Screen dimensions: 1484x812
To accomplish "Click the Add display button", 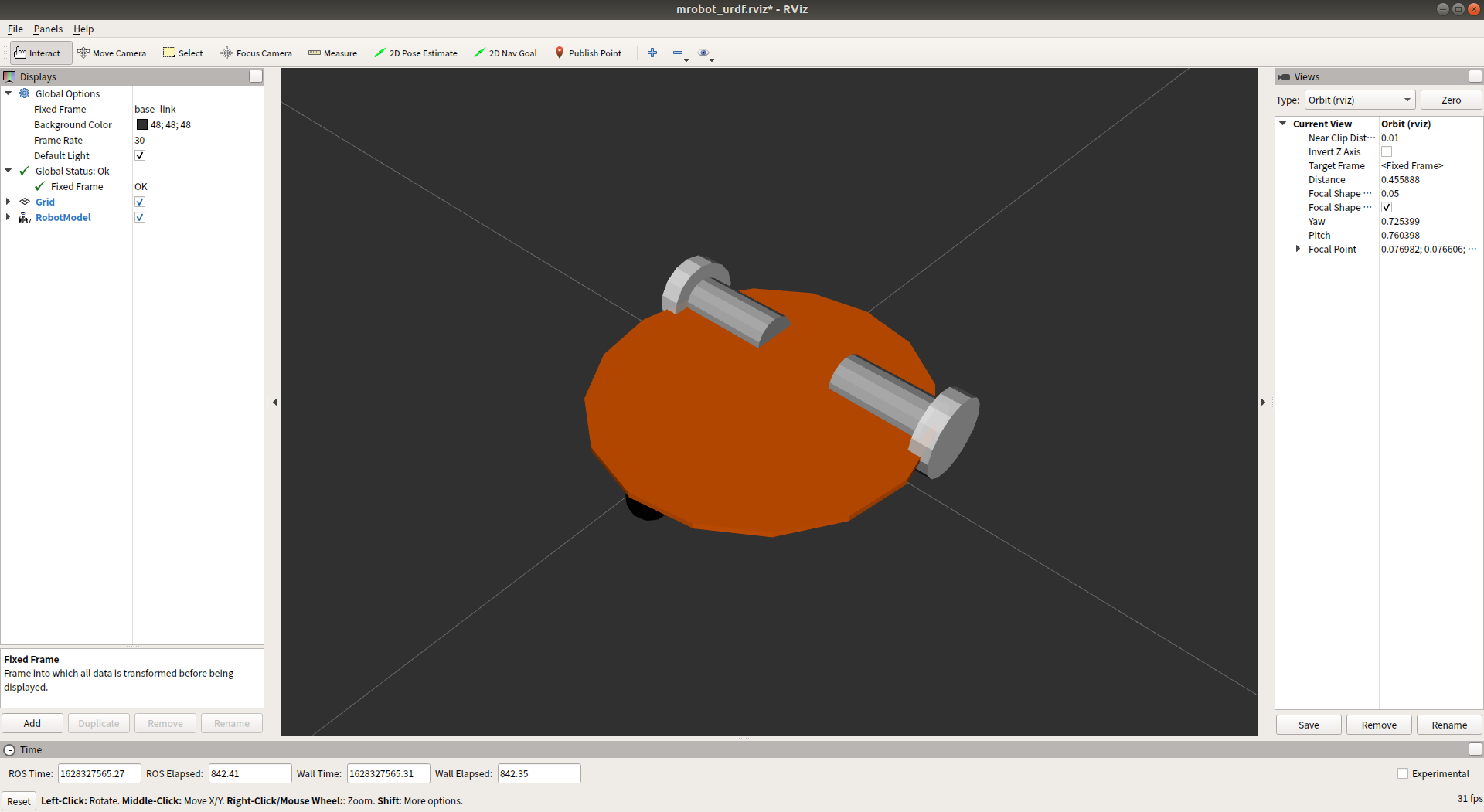I will (x=32, y=723).
